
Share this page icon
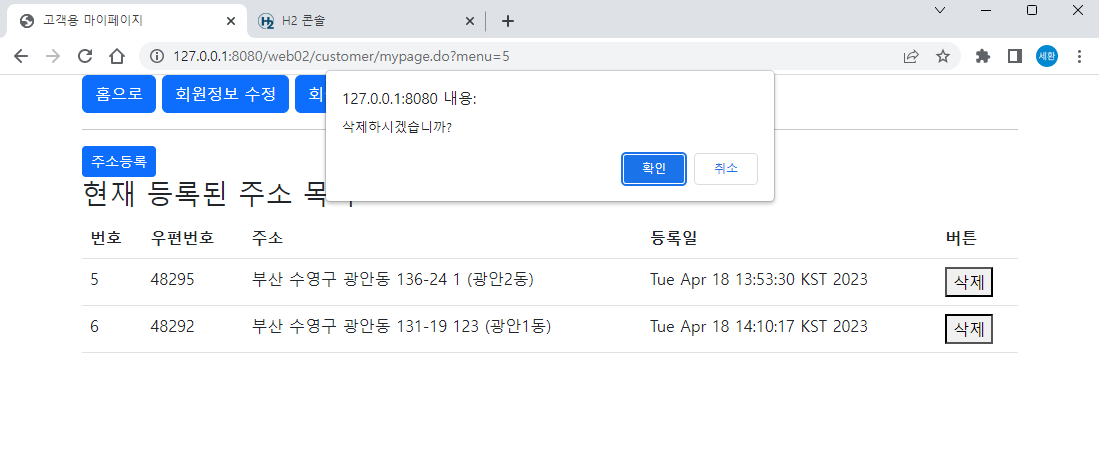[x=911, y=57]
